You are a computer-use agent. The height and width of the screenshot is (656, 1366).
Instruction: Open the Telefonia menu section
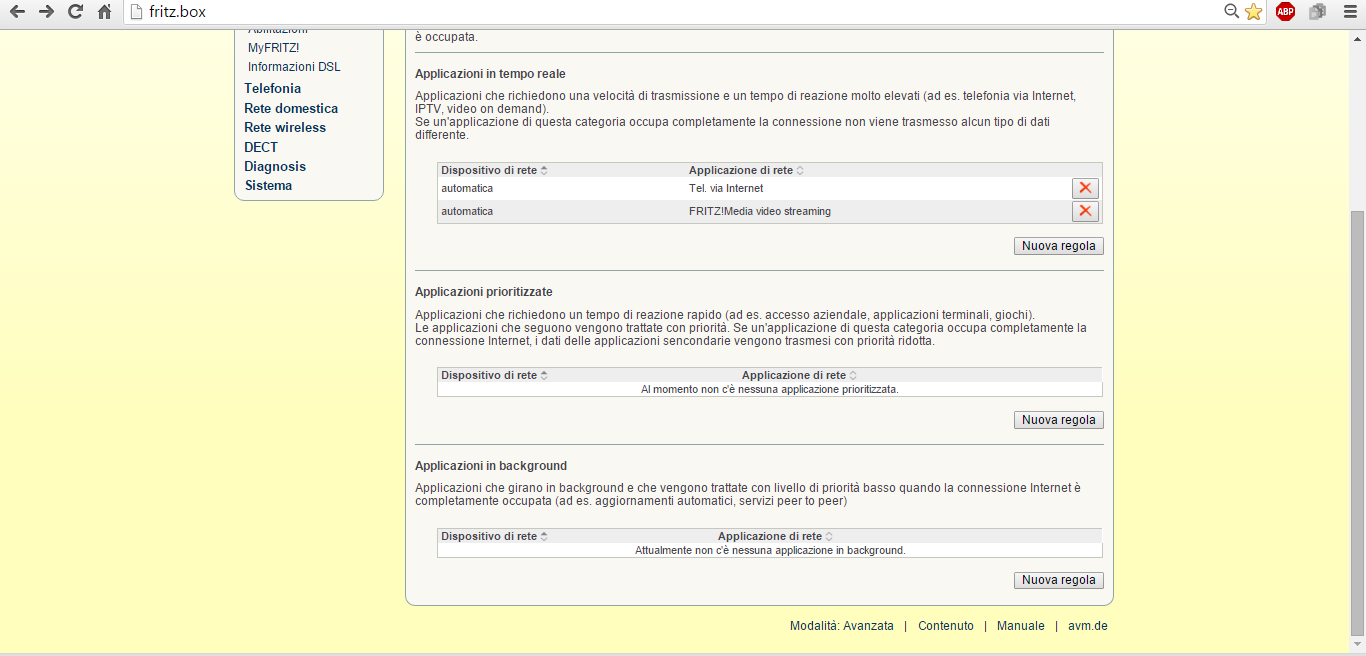pos(272,88)
